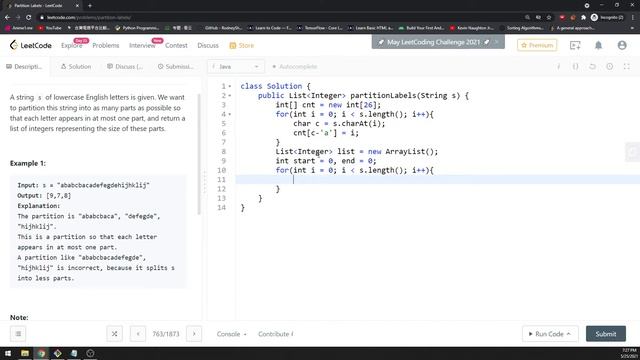Open the user profile avatar
The height and width of the screenshot is (360, 640).
coord(622,45)
